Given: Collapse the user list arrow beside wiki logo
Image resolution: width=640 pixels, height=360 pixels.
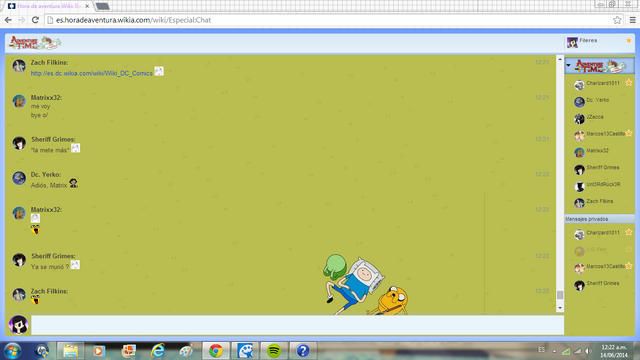Looking at the screenshot, I should pos(569,65).
